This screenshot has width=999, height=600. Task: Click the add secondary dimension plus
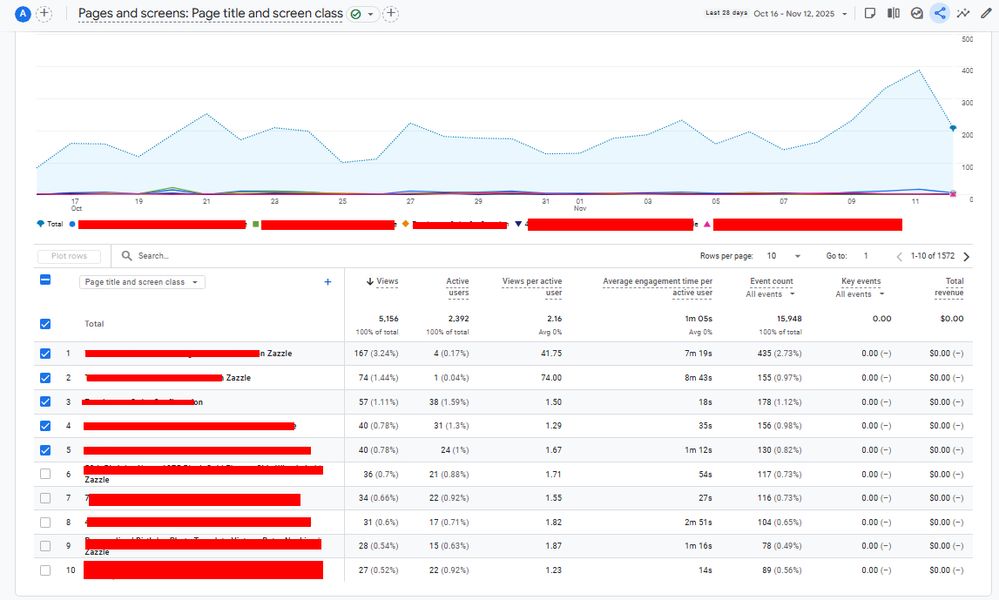327,283
